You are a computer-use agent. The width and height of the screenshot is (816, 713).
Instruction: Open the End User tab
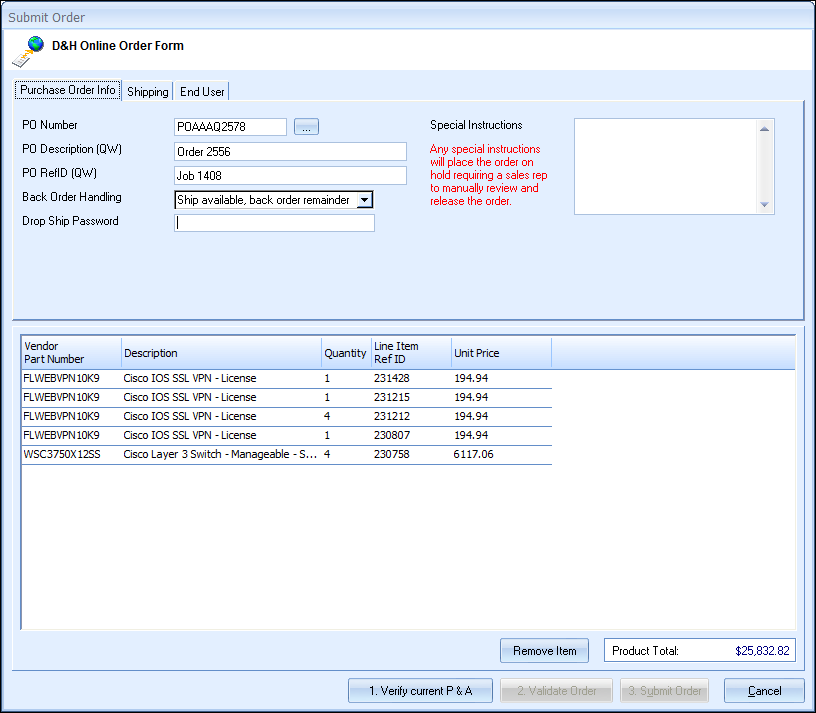pyautogui.click(x=202, y=92)
